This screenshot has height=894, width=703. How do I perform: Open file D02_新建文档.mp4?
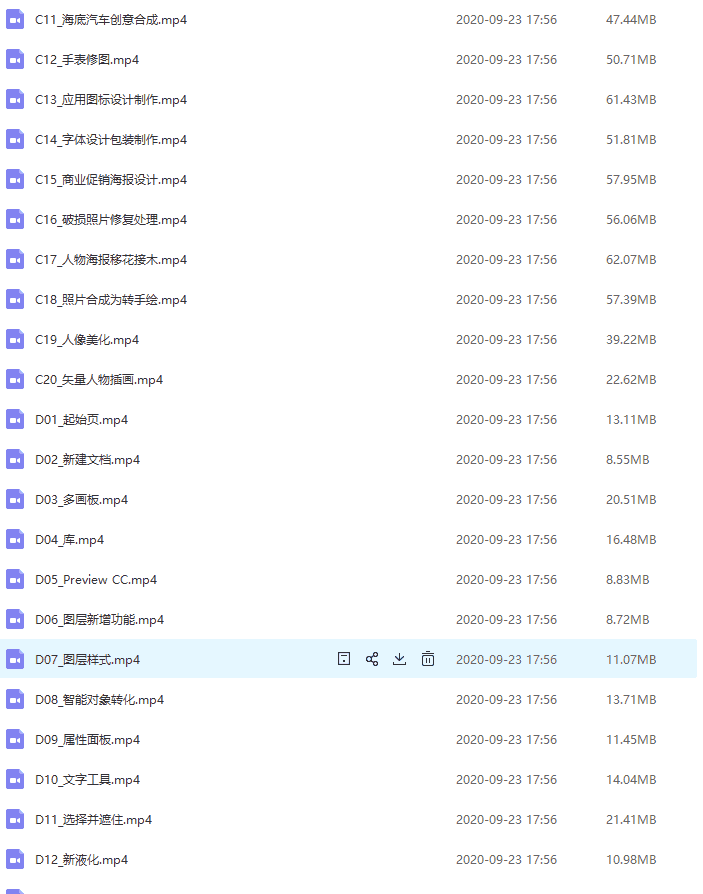point(87,460)
